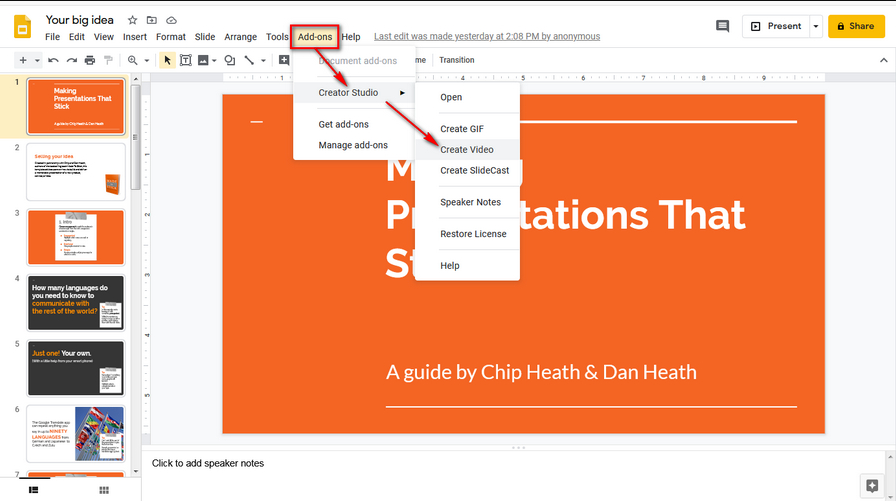The image size is (896, 501).
Task: Choose the select arrow cursor tool
Action: (x=167, y=60)
